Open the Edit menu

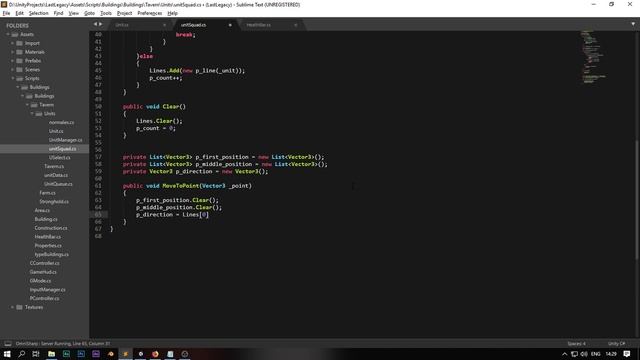point(19,13)
